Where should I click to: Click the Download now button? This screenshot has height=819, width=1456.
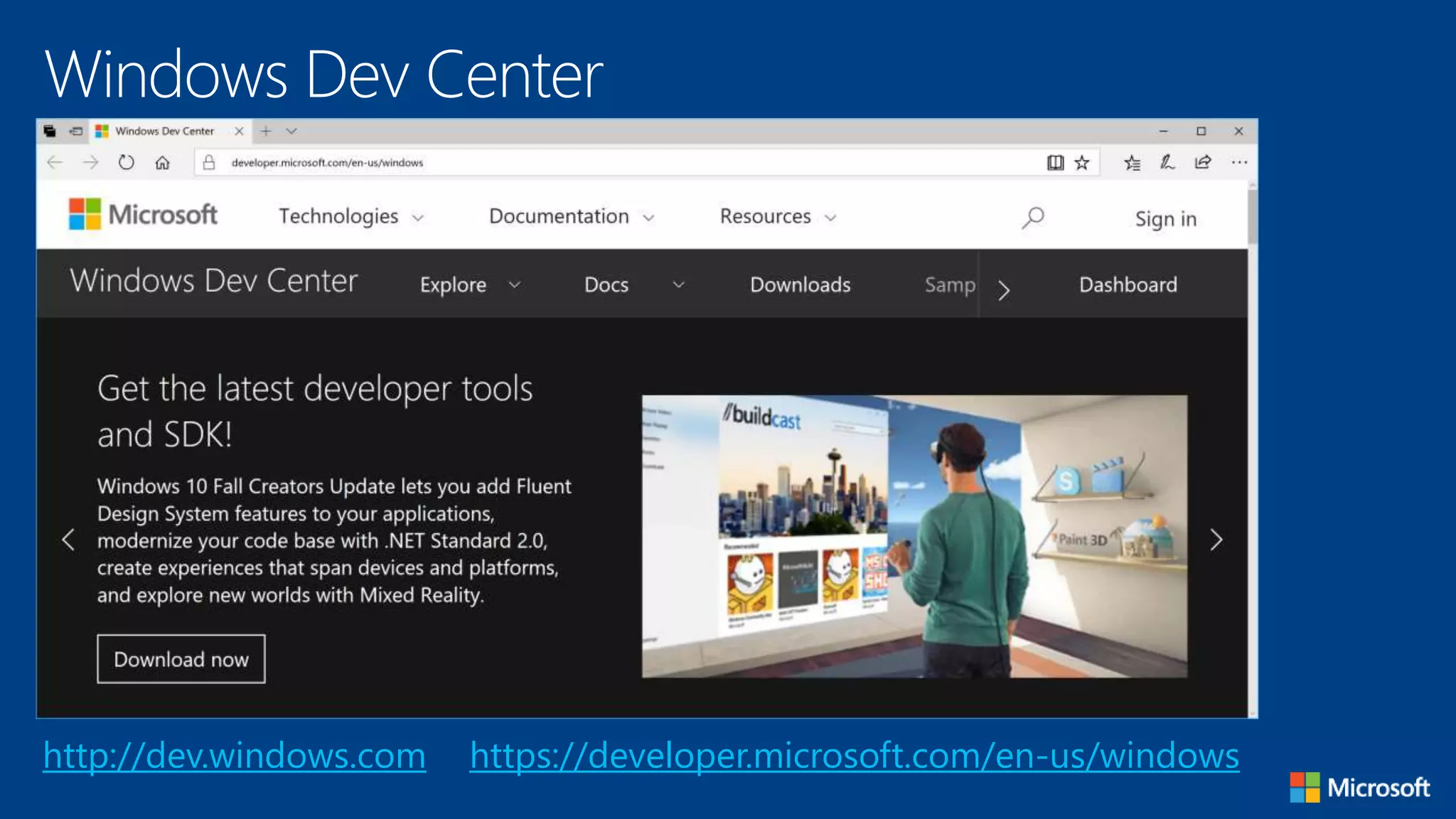click(181, 659)
